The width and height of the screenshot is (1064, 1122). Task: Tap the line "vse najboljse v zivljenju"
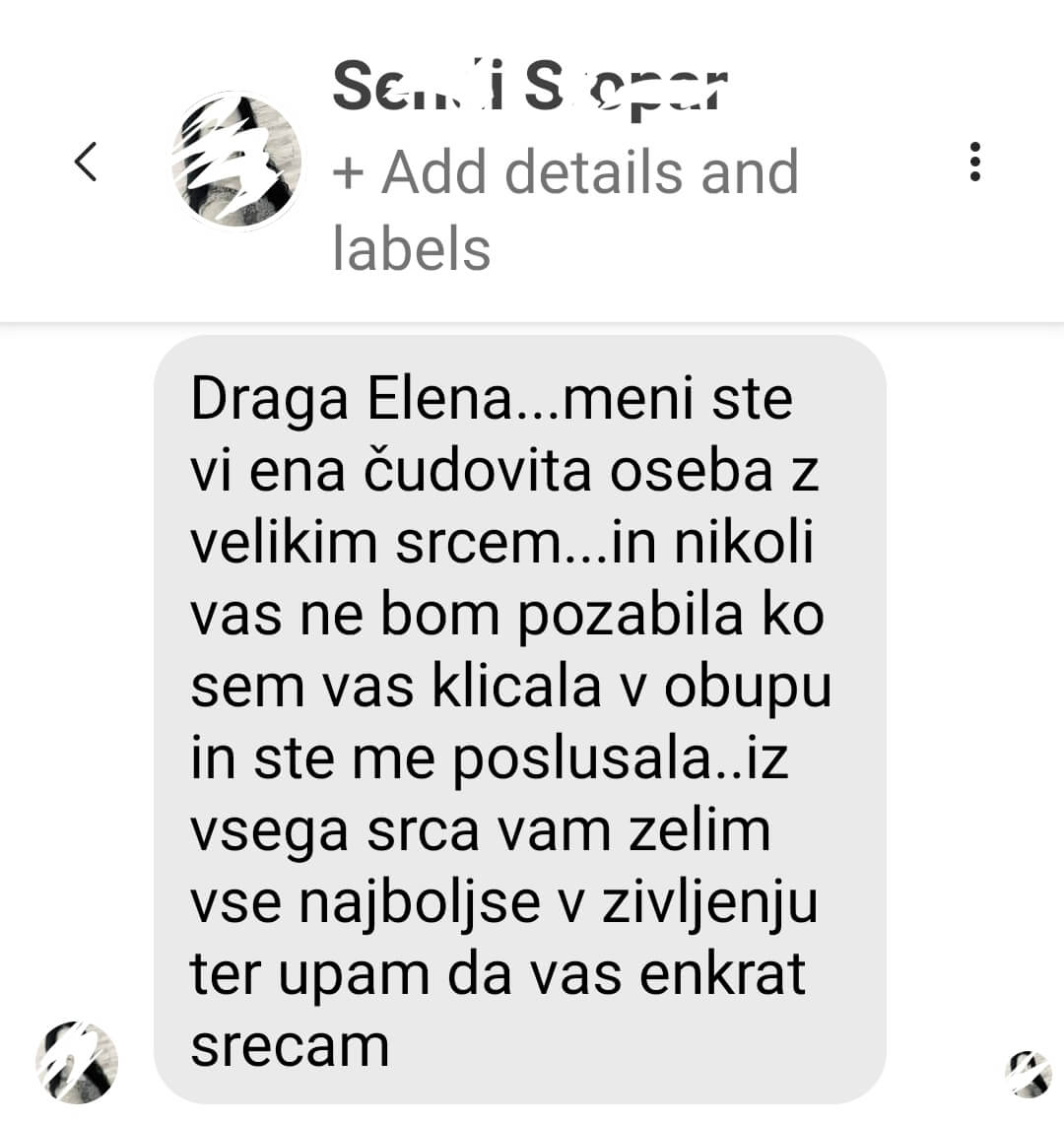(503, 903)
